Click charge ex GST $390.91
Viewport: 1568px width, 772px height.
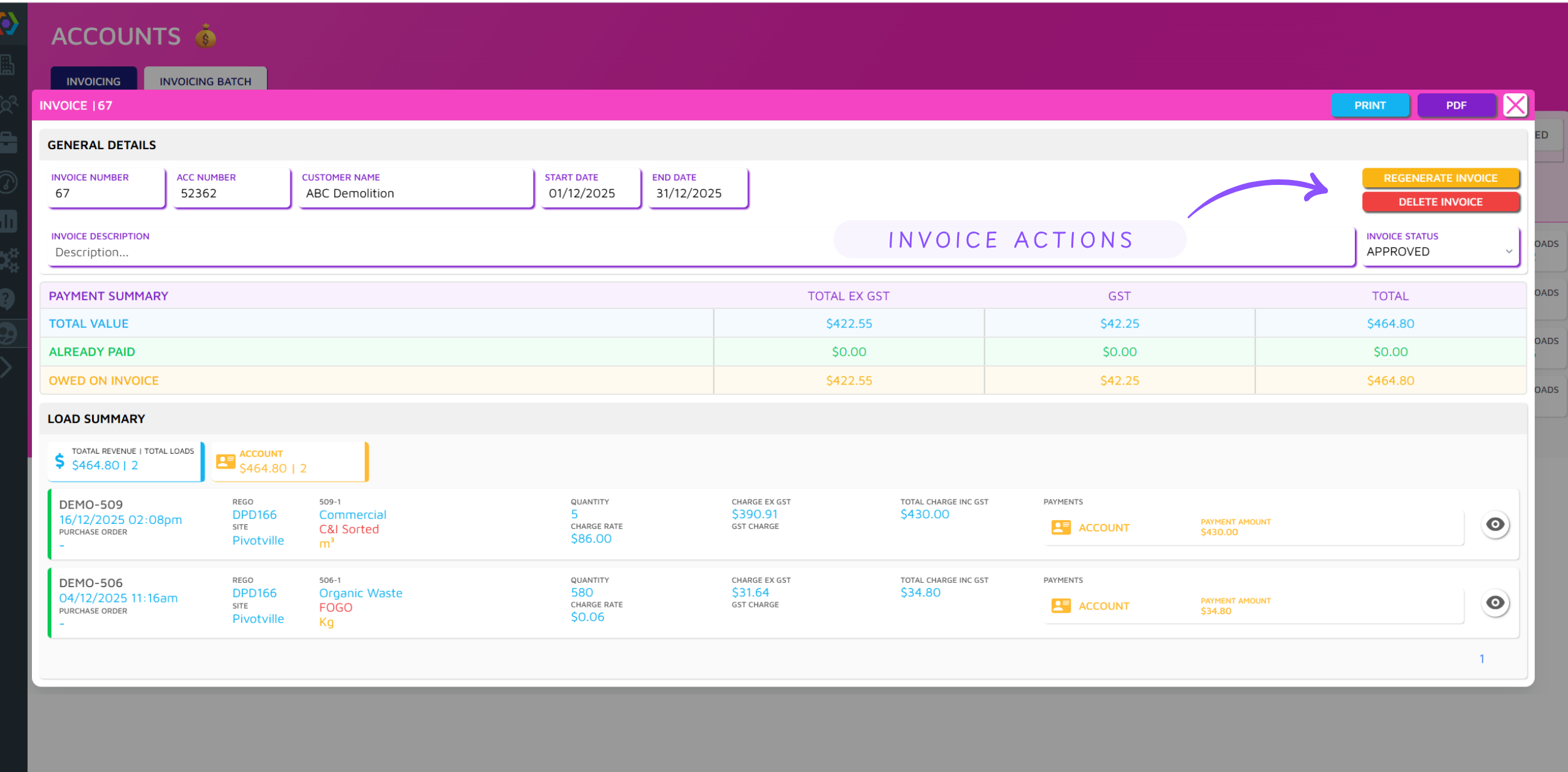(x=754, y=514)
